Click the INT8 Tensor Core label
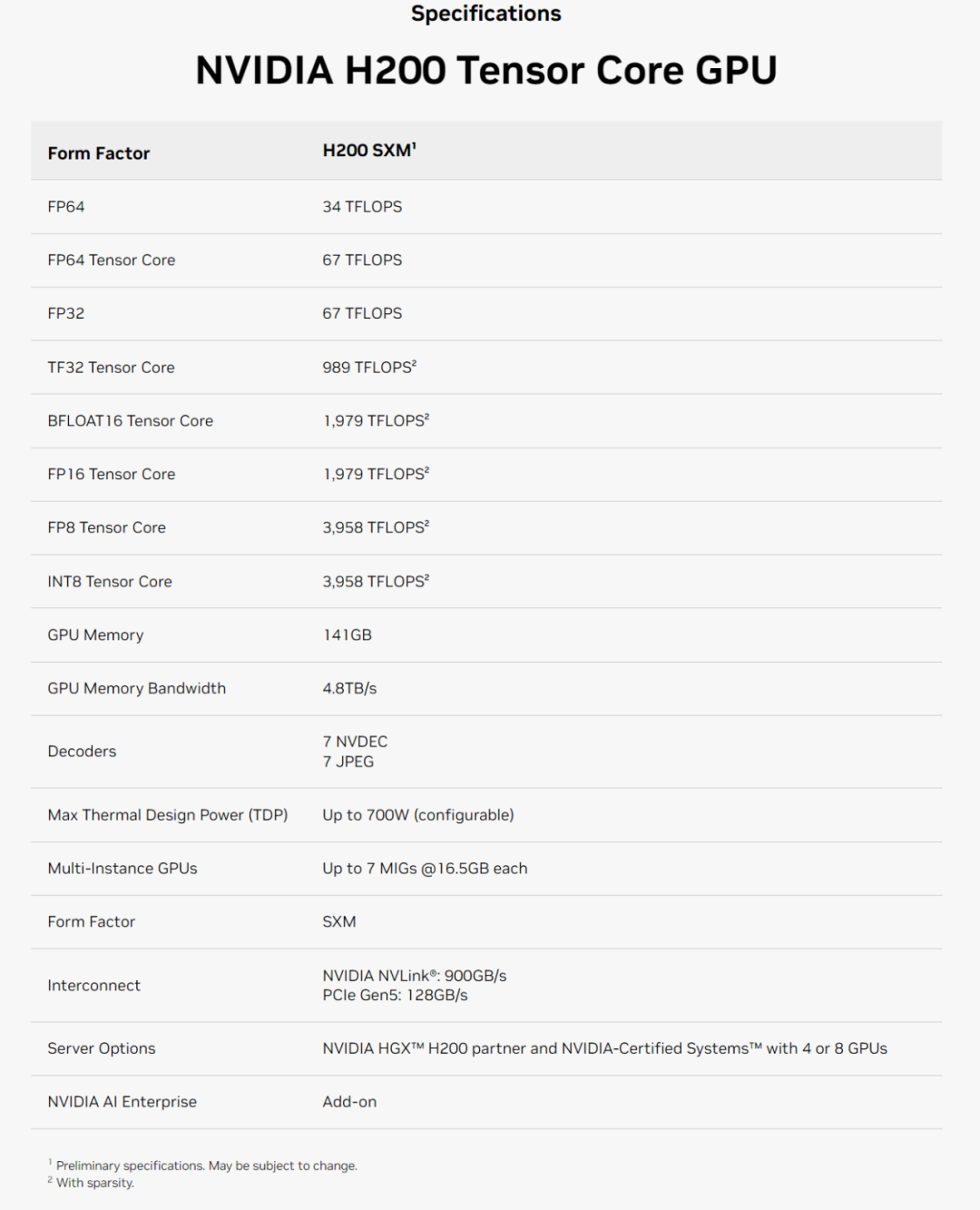980x1210 pixels. [110, 582]
